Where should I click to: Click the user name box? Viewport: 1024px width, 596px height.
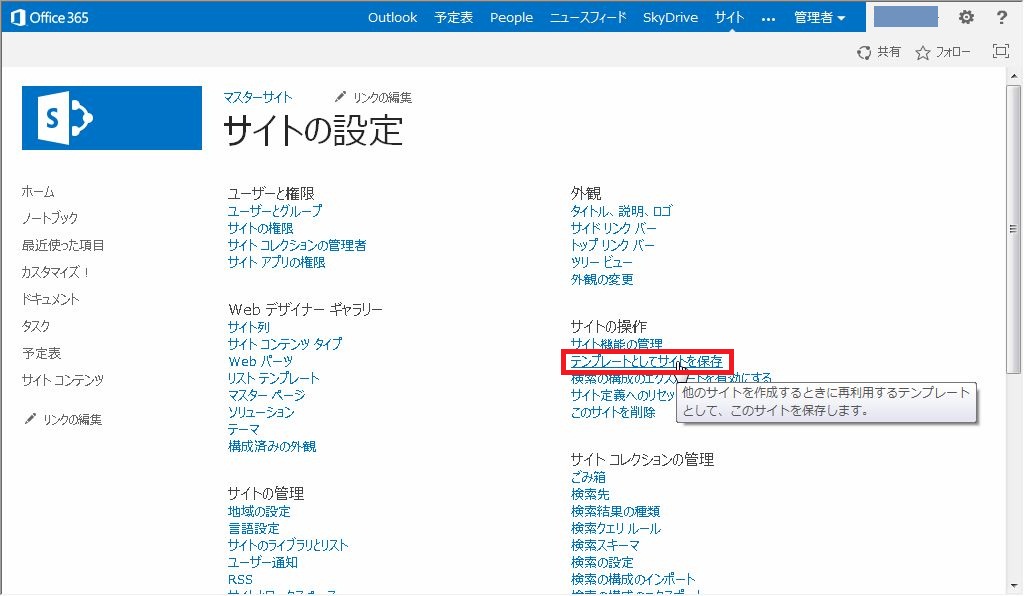point(906,17)
